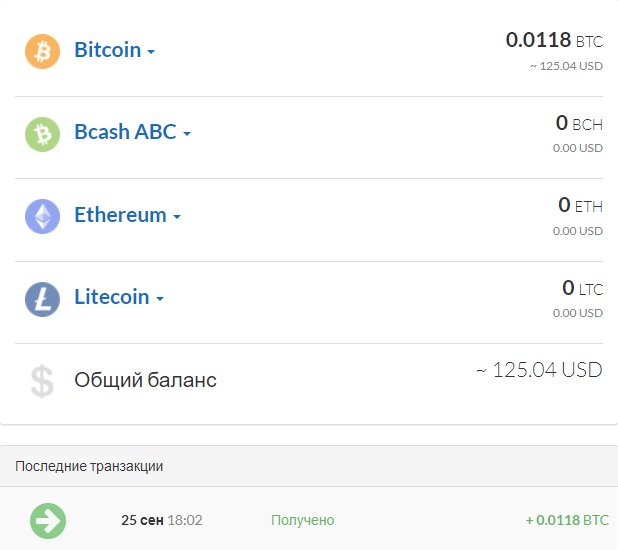Screen dimensions: 618x550
Task: Click the orange Bitcoin coin icon
Action: click(42, 51)
